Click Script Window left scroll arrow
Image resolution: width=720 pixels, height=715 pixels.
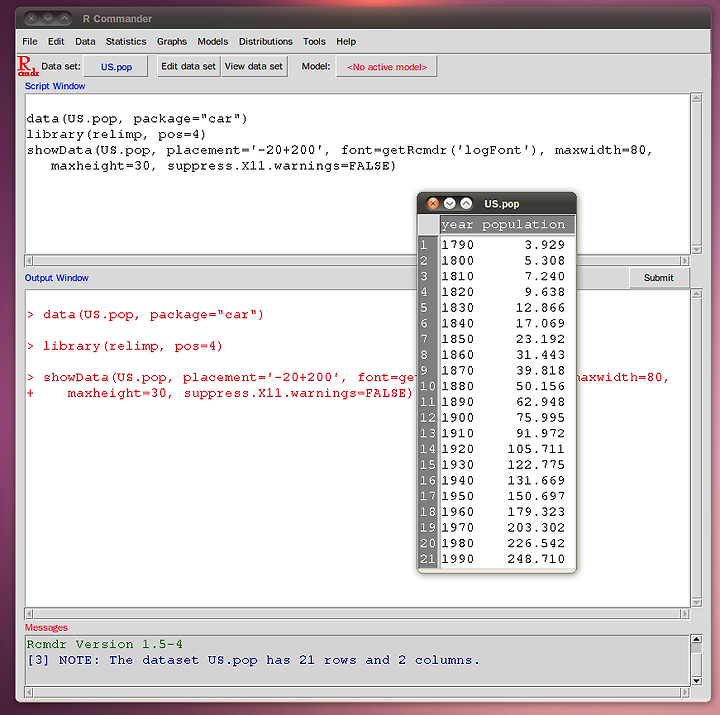pyautogui.click(x=29, y=261)
